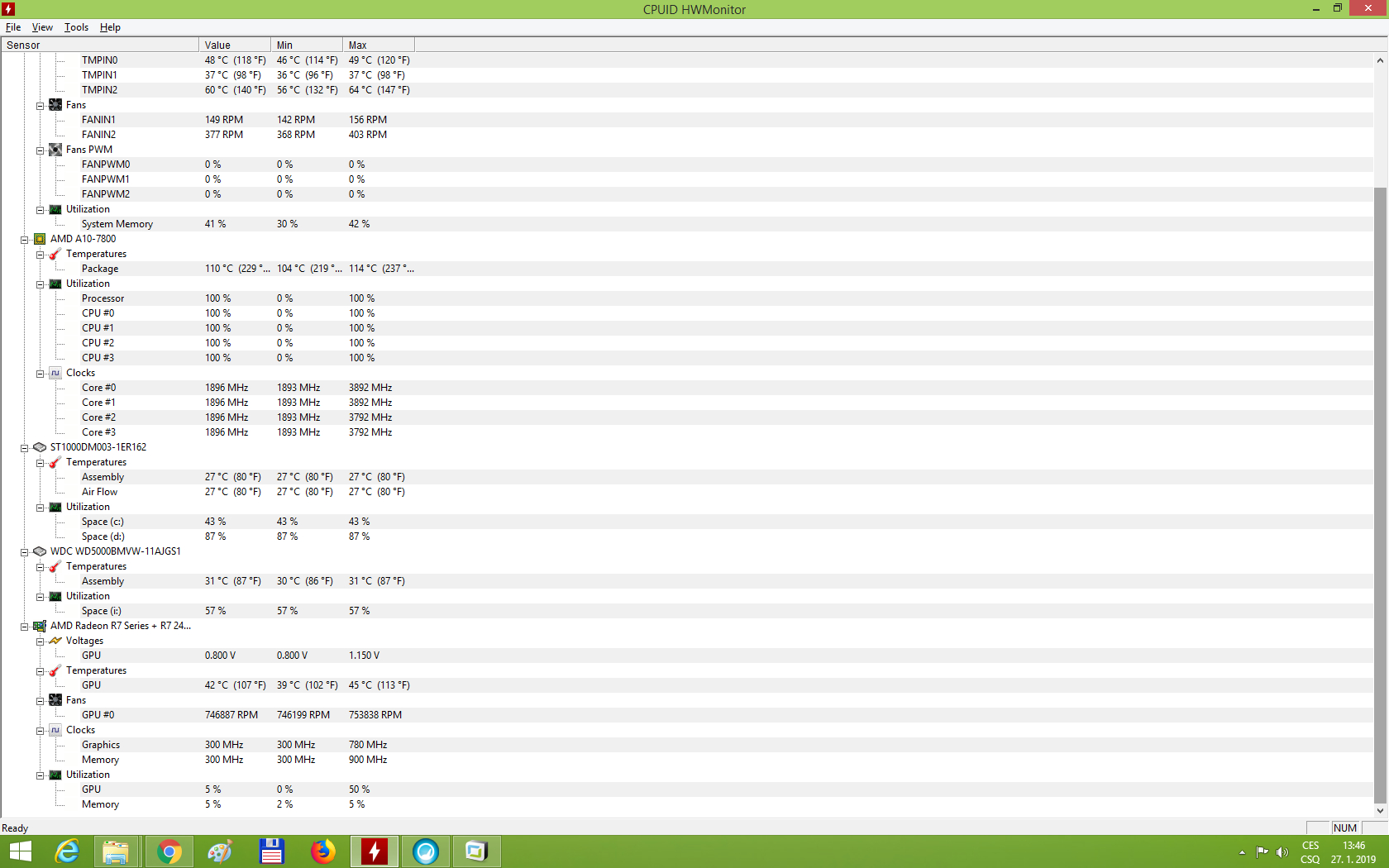
Task: Collapse the Clocks section under AMD A10-7800
Action: point(40,374)
